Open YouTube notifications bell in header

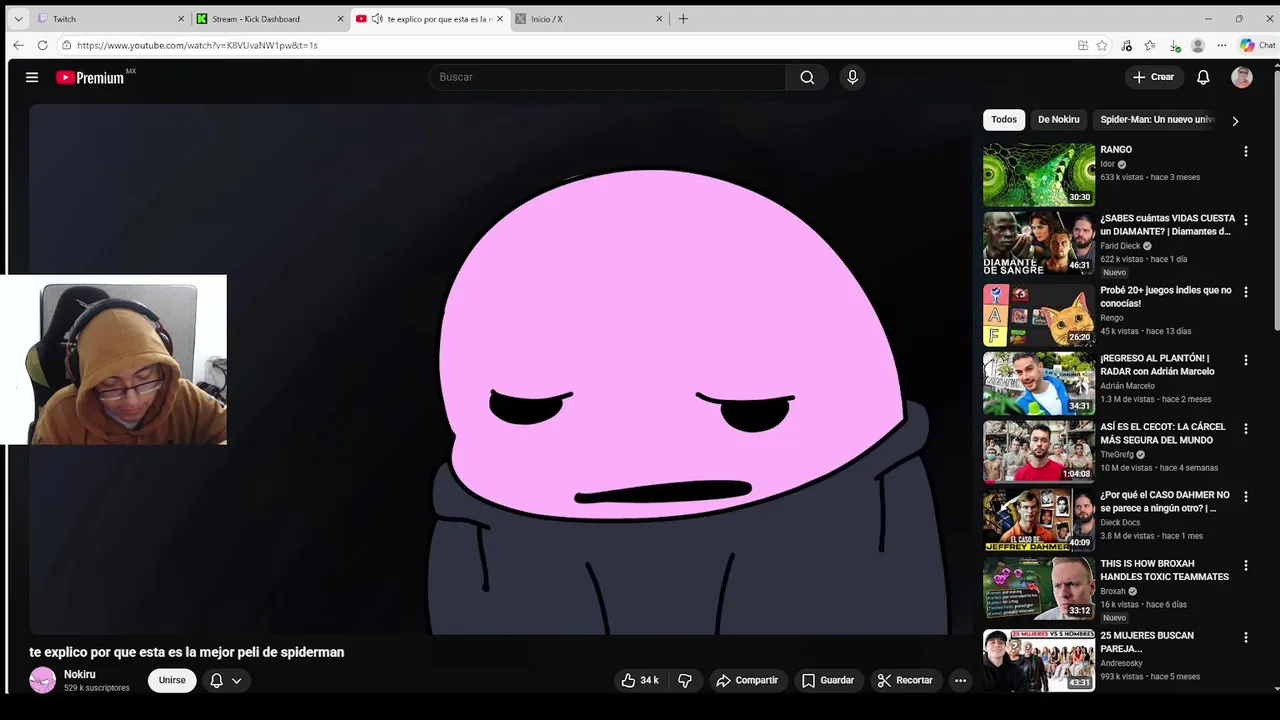pos(1203,77)
